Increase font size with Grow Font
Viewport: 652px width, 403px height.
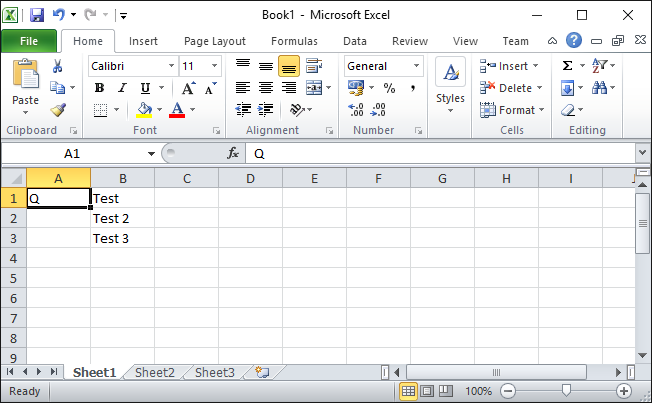pyautogui.click(x=188, y=88)
